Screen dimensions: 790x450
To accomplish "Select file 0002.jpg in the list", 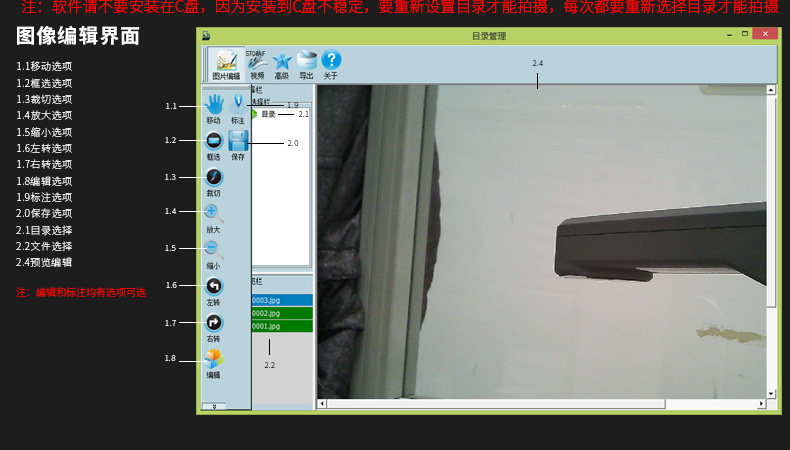I will coord(282,313).
